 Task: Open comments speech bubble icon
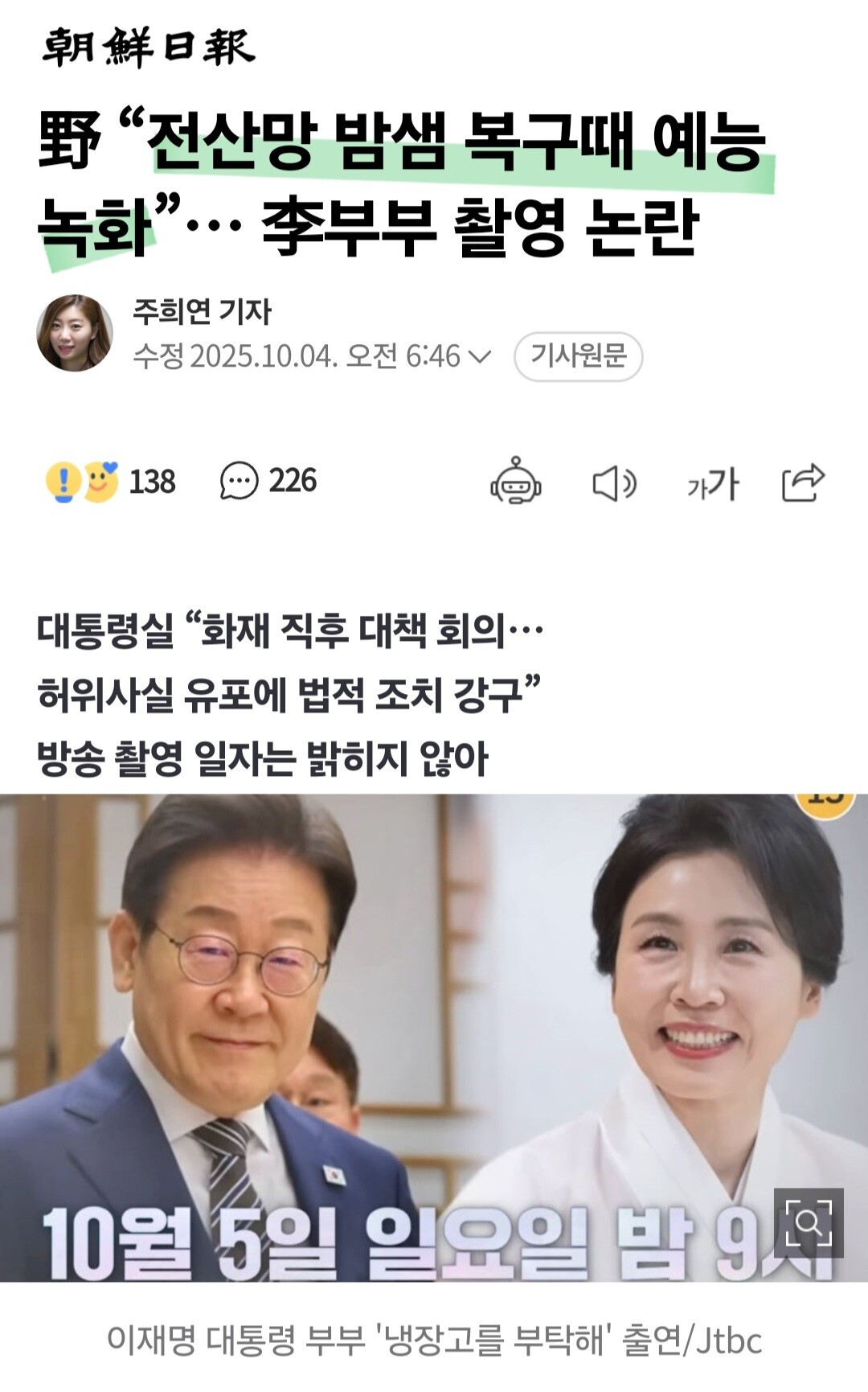239,481
